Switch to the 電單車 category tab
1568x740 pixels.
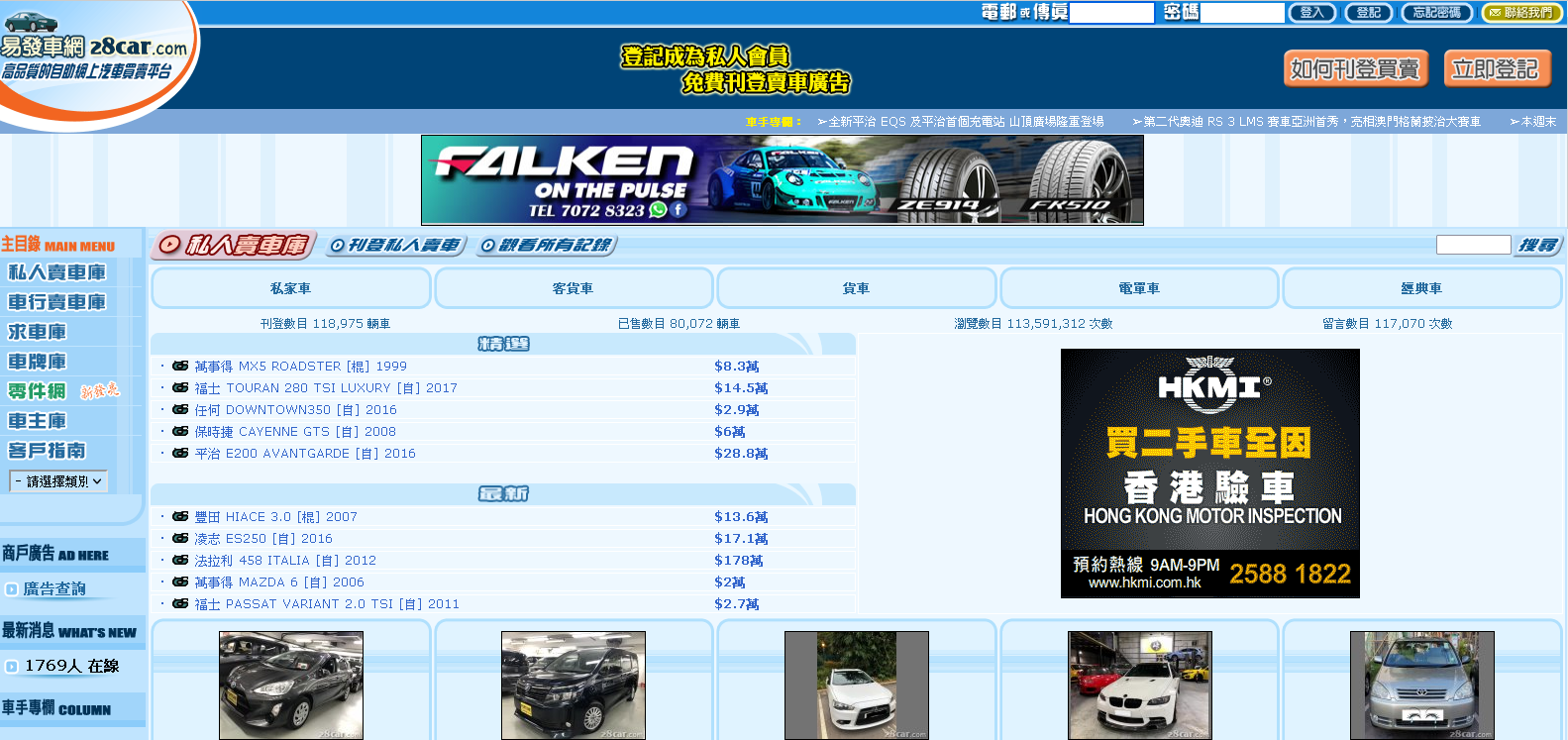pos(1138,288)
